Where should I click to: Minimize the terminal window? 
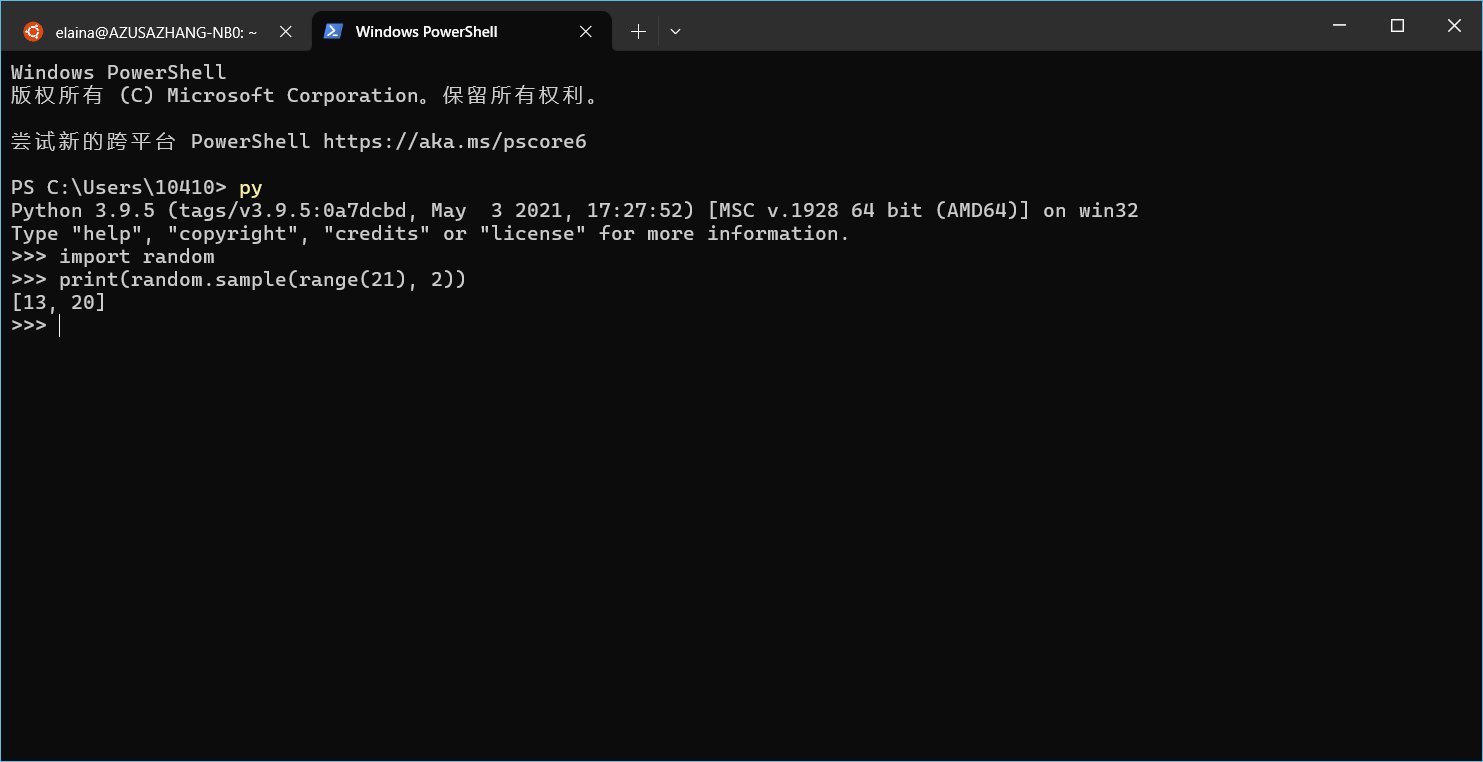1340,25
